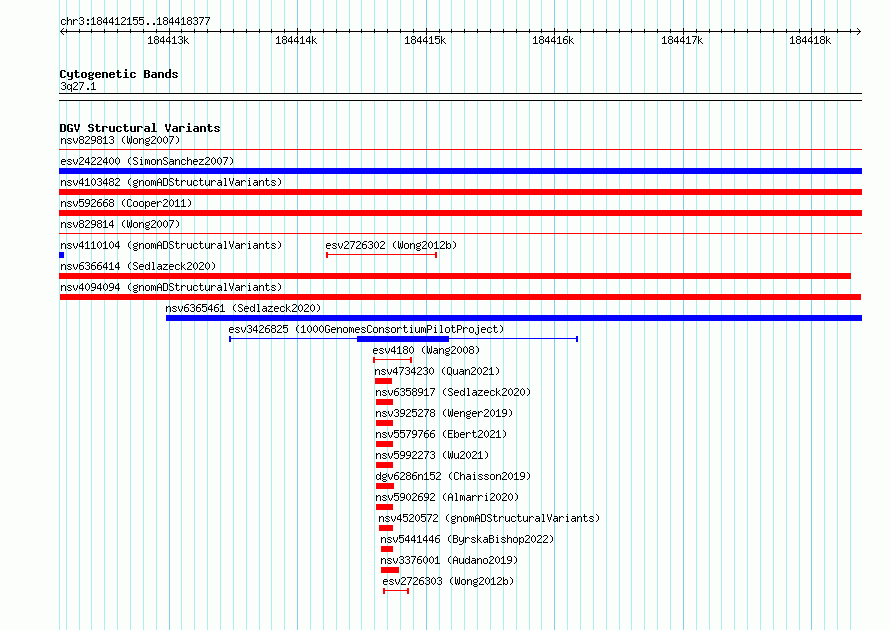Image resolution: width=890 pixels, height=630 pixels.
Task: Open the nsv6366414 (Sedlazeck2020) label
Action: click(138, 266)
